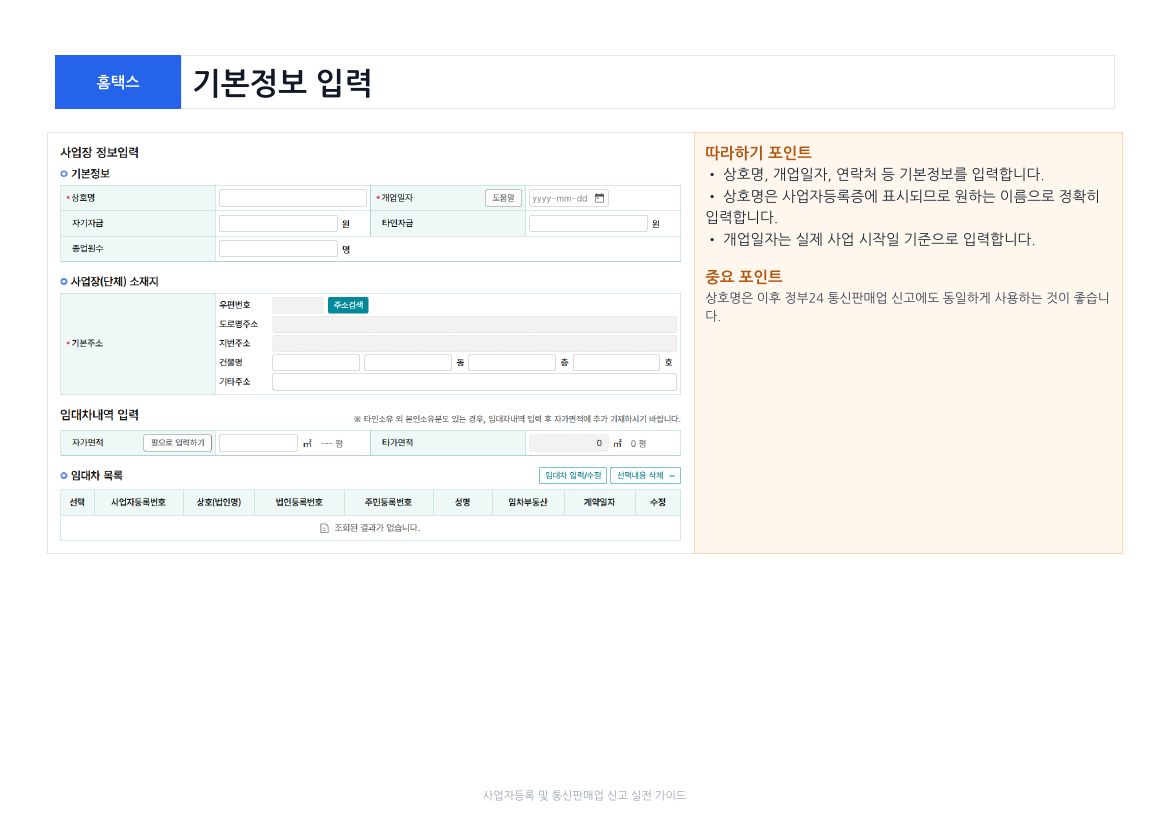Click the 선택내용 삭제 button

point(645,475)
